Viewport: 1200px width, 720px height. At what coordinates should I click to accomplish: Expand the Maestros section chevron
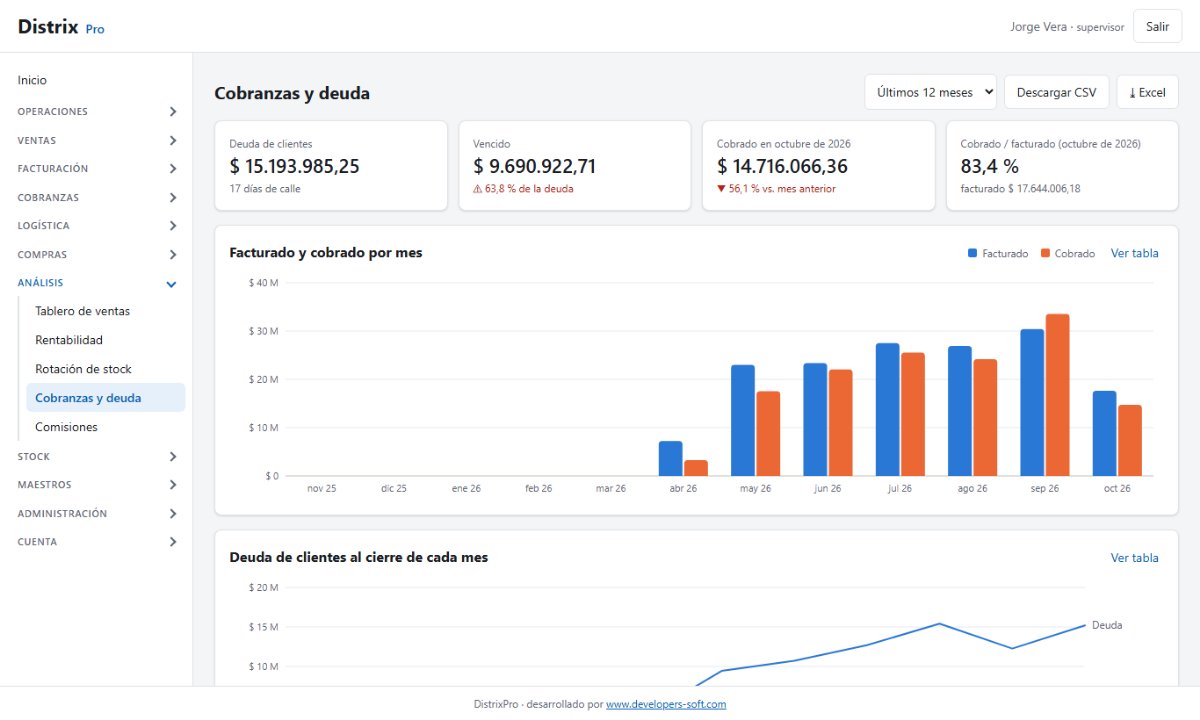pos(173,485)
